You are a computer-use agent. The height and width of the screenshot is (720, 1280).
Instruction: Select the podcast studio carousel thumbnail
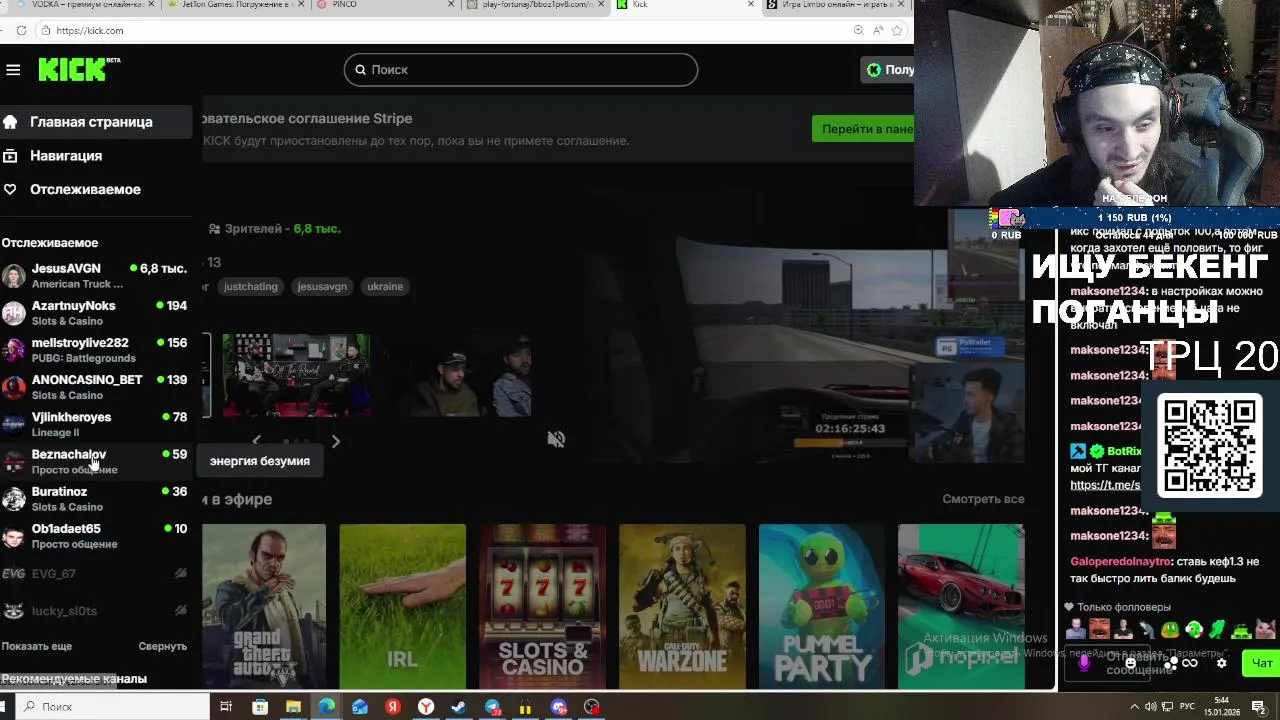[296, 375]
